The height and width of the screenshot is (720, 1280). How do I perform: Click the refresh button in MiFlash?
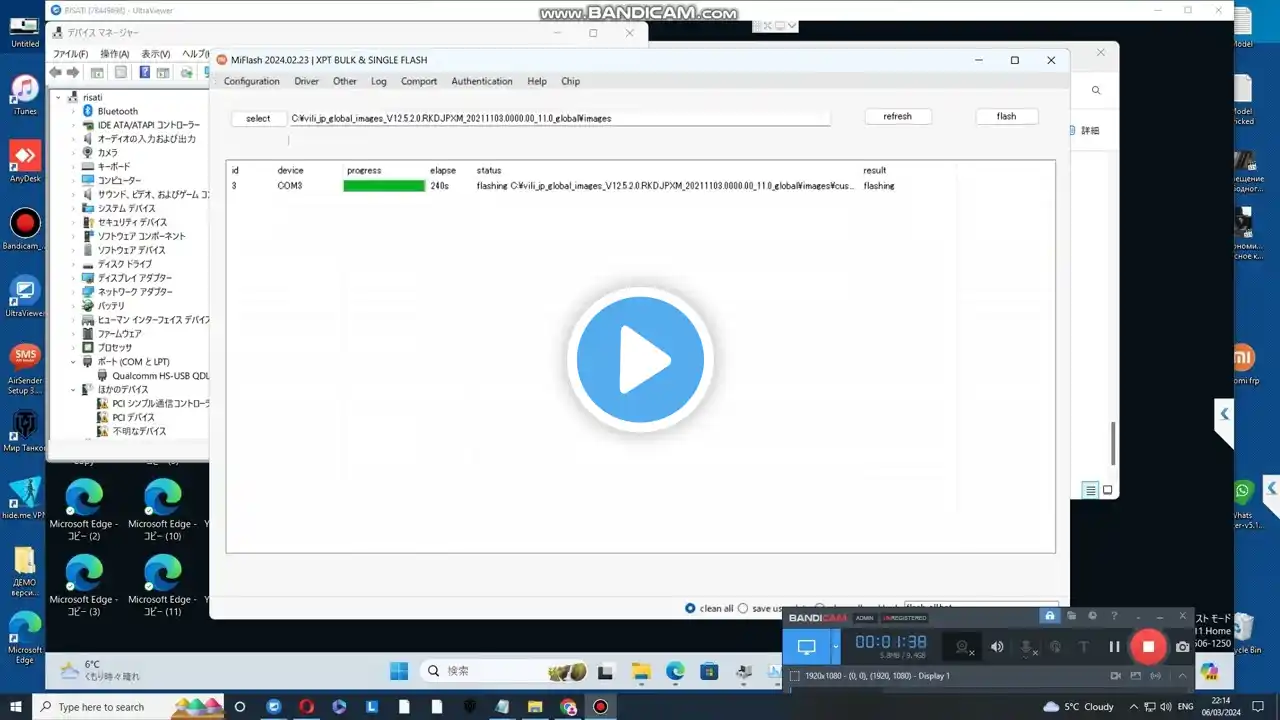coord(898,116)
